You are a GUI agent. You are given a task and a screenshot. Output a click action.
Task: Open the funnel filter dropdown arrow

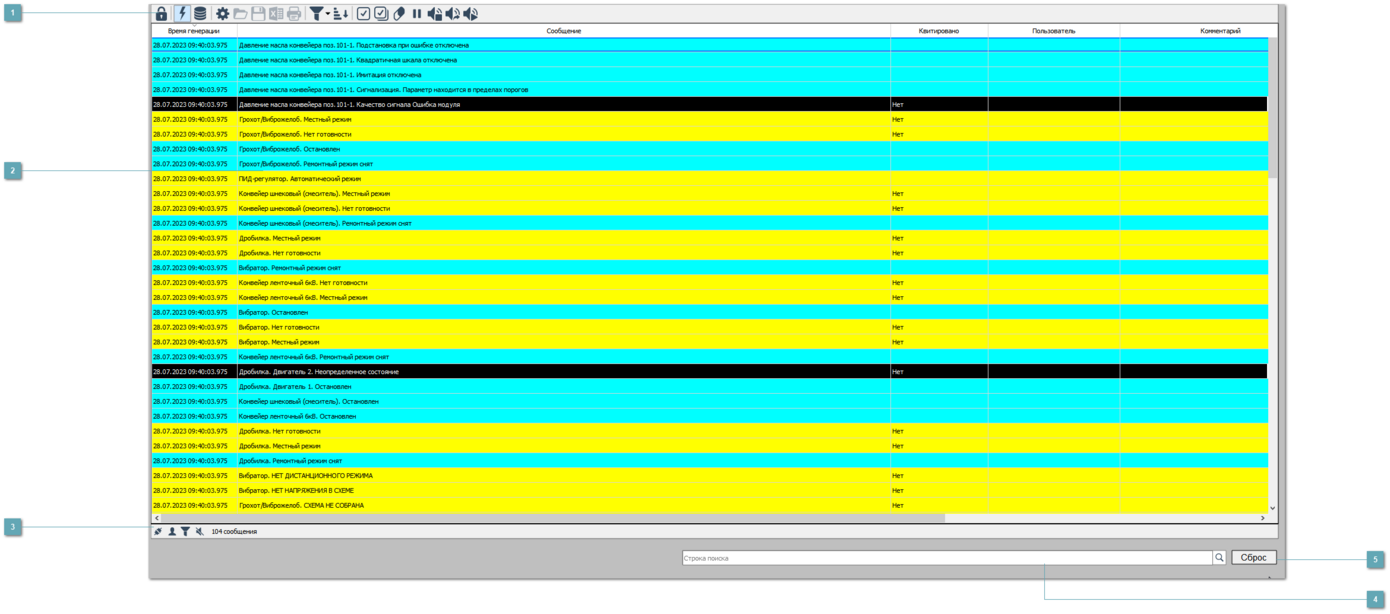327,14
